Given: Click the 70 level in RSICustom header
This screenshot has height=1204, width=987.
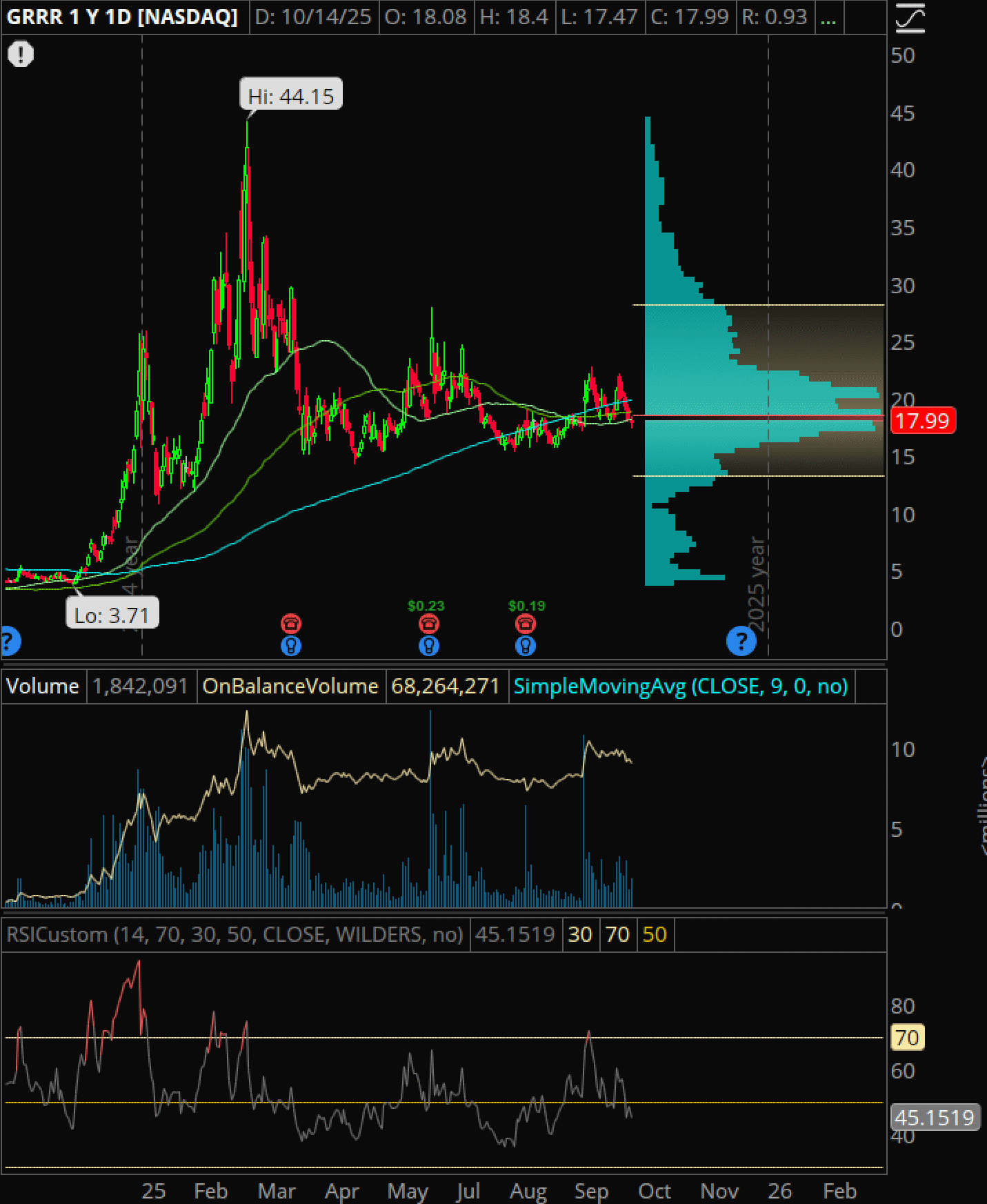Looking at the screenshot, I should click(617, 934).
